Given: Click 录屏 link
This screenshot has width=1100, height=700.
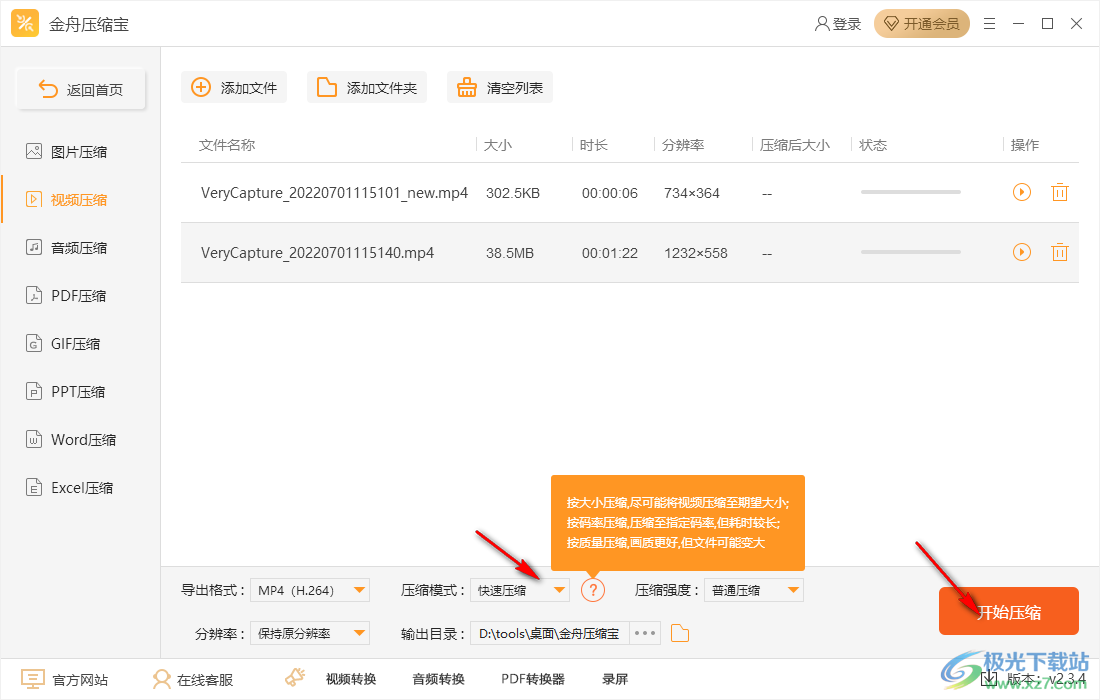Looking at the screenshot, I should [615, 679].
